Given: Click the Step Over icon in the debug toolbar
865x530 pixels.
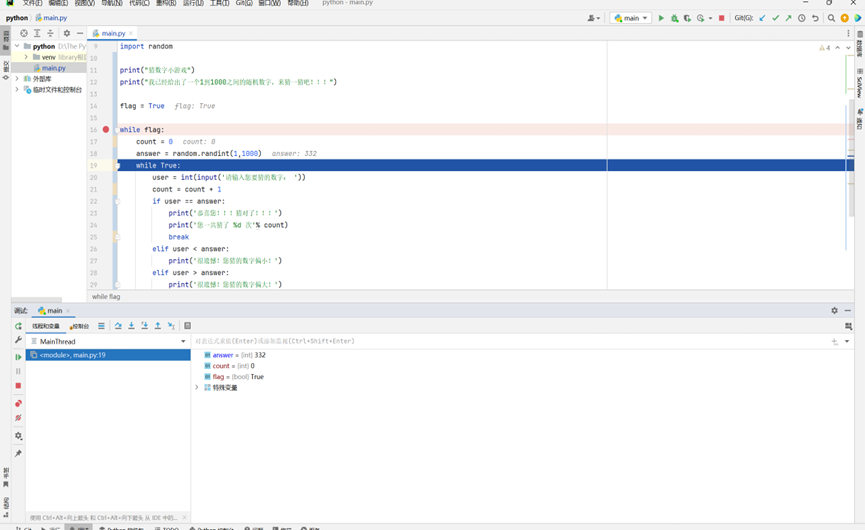Looking at the screenshot, I should [118, 326].
